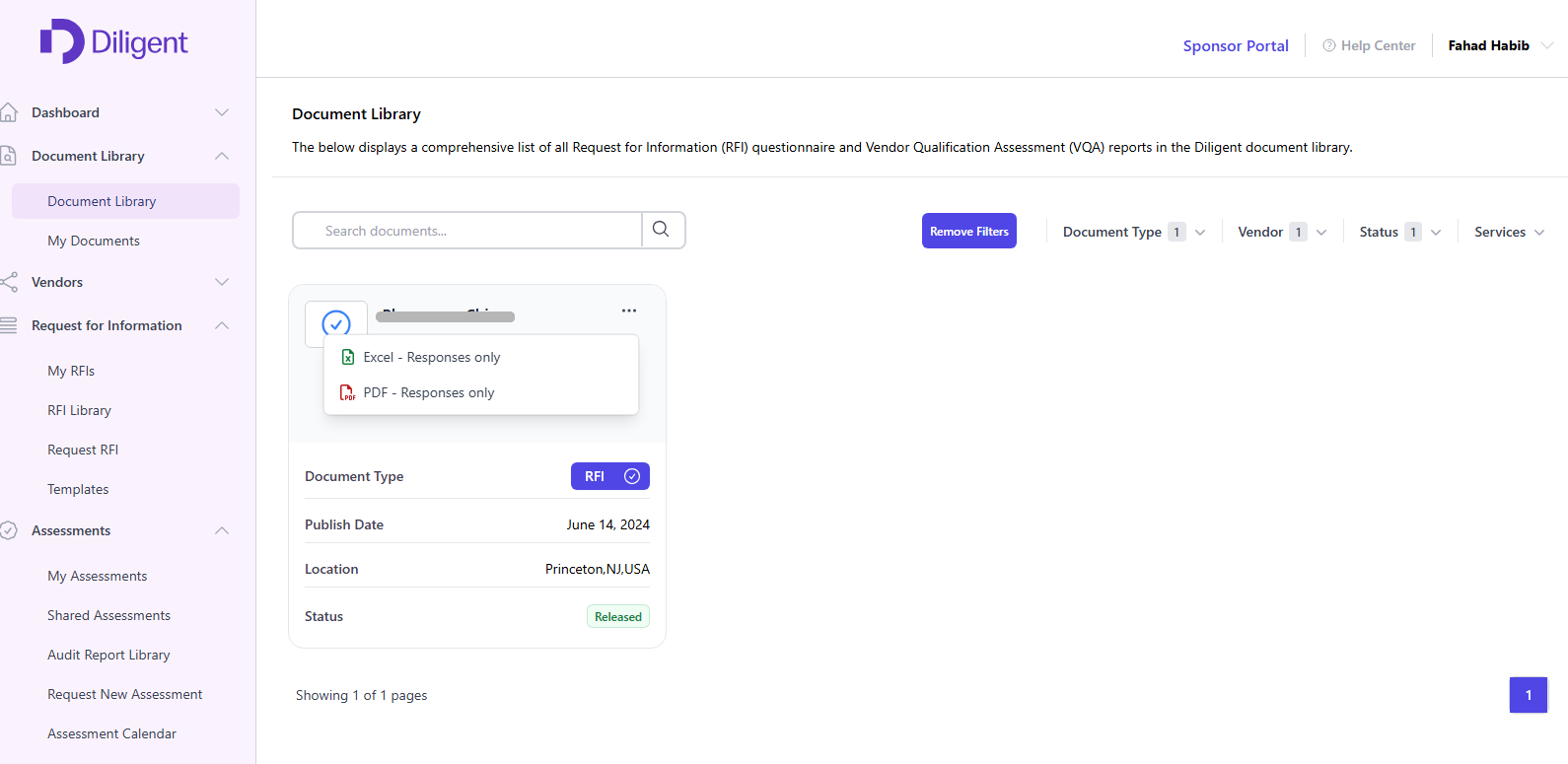This screenshot has height=764, width=1568.
Task: Select Excel - Responses only option
Action: (481, 357)
